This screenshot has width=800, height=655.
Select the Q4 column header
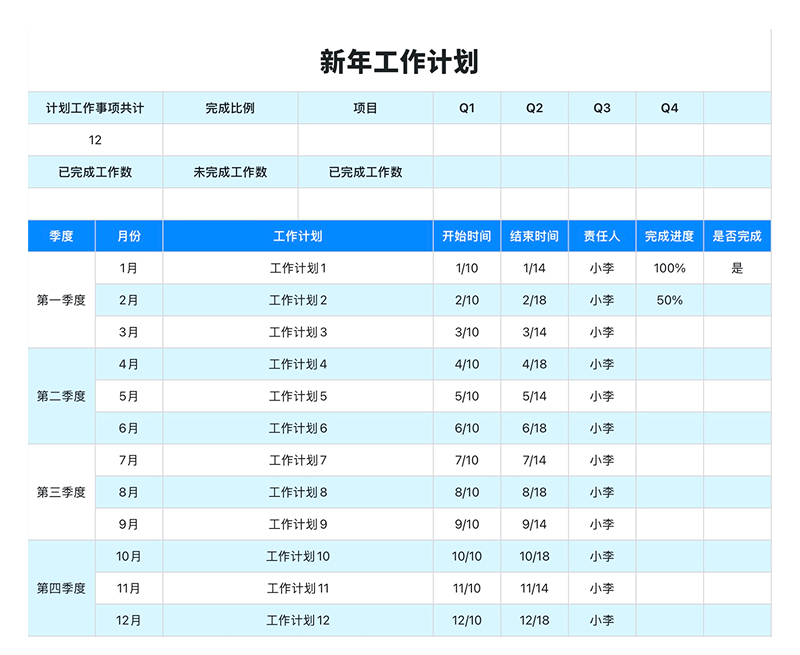pyautogui.click(x=669, y=108)
